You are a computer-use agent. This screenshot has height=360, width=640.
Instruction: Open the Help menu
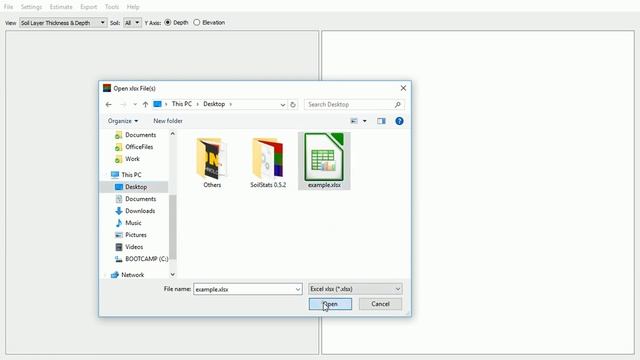click(133, 7)
